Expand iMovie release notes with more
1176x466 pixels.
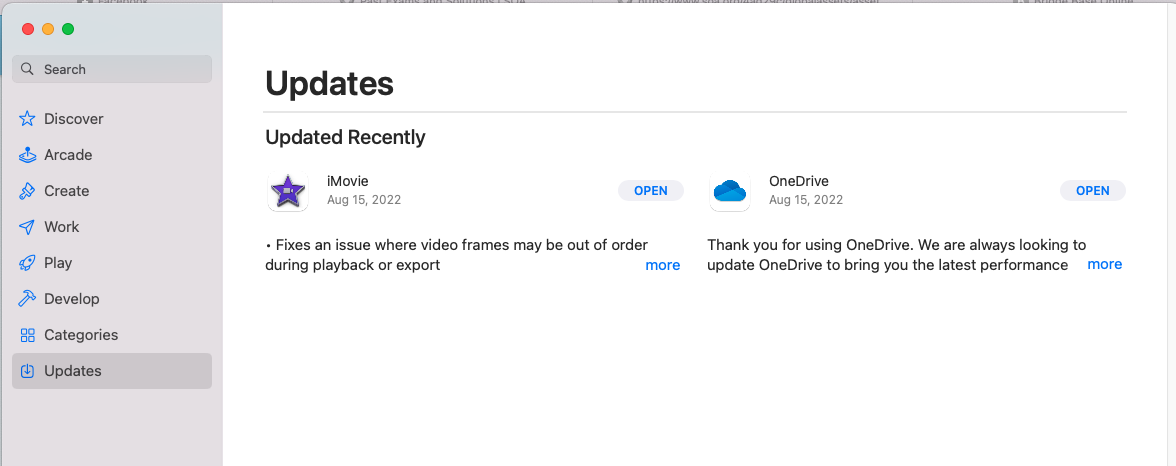pyautogui.click(x=663, y=265)
